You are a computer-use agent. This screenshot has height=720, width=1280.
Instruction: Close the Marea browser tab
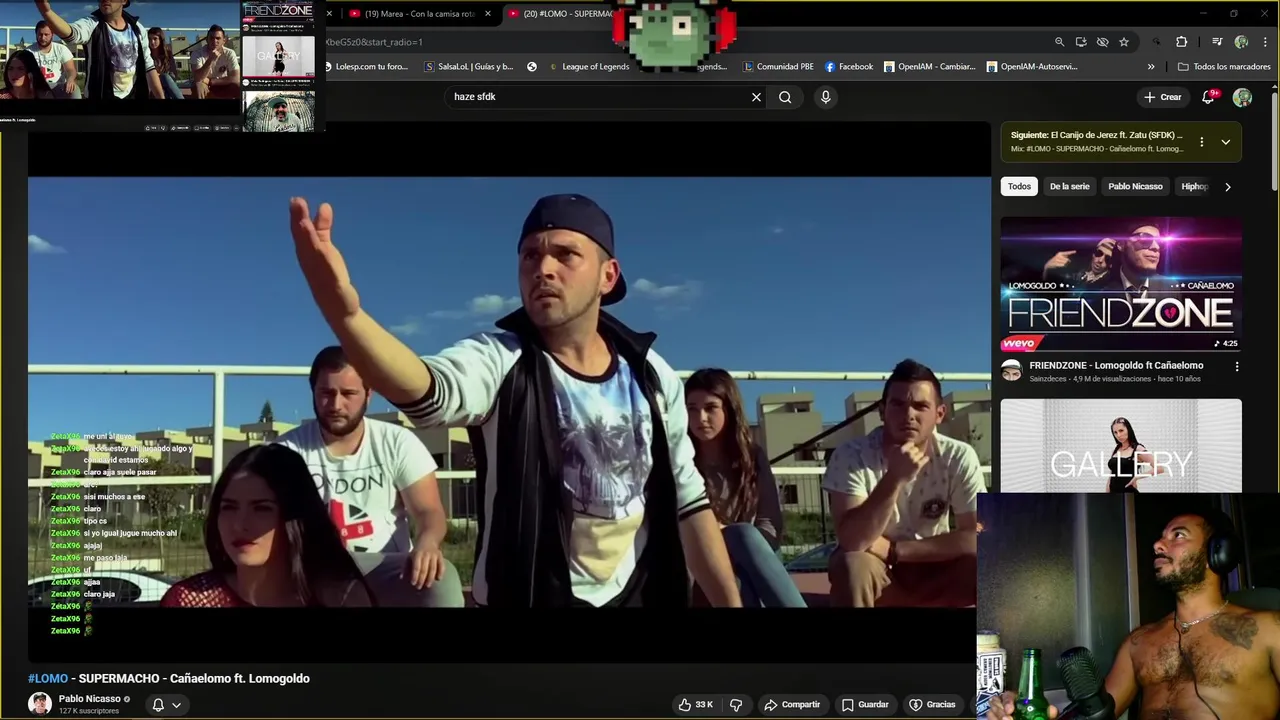(488, 14)
